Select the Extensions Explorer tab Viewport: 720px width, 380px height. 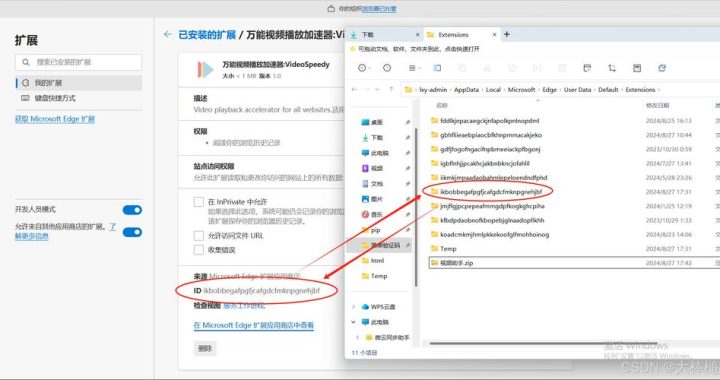tap(461, 34)
